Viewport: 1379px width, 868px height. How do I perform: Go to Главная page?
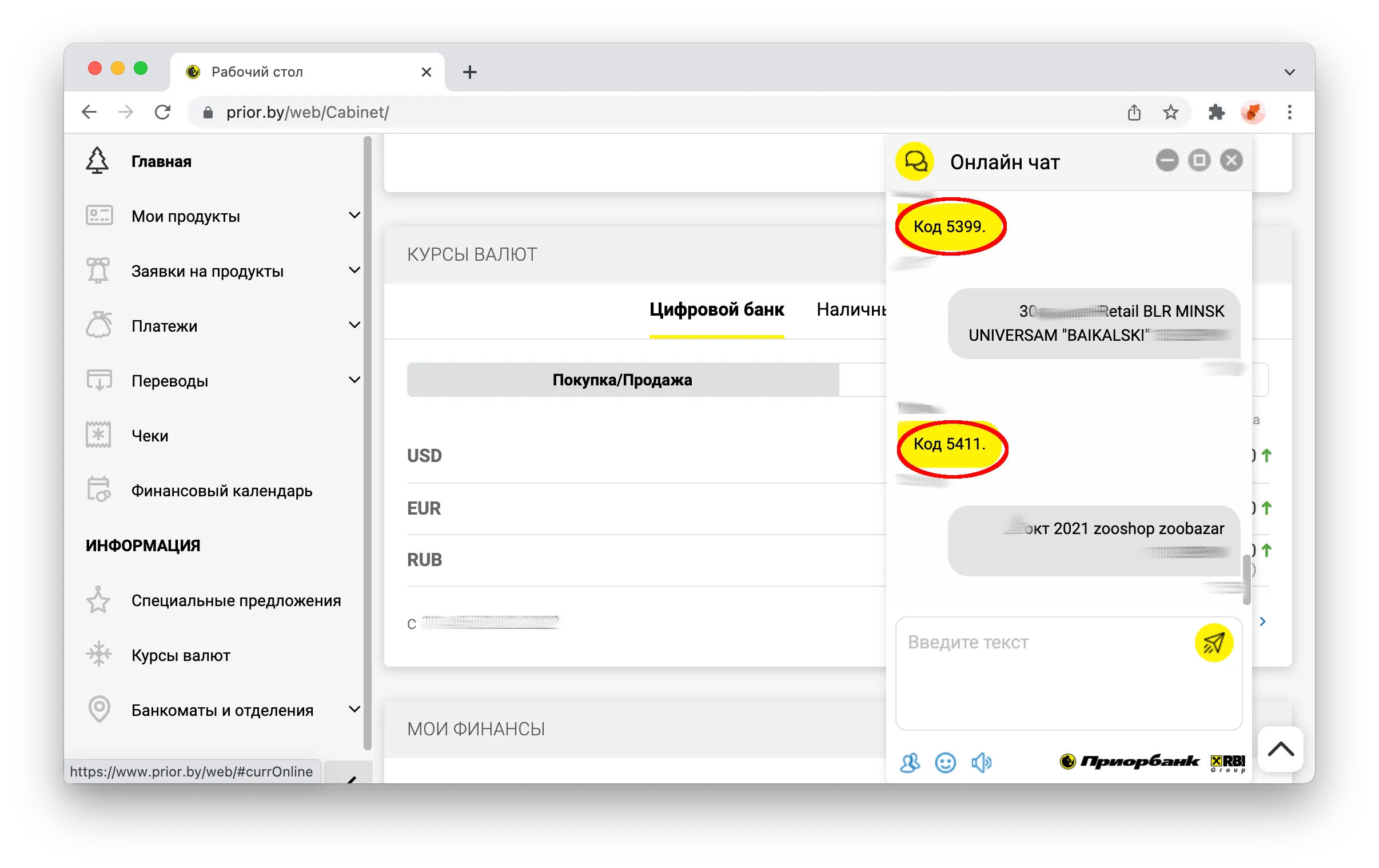tap(161, 162)
